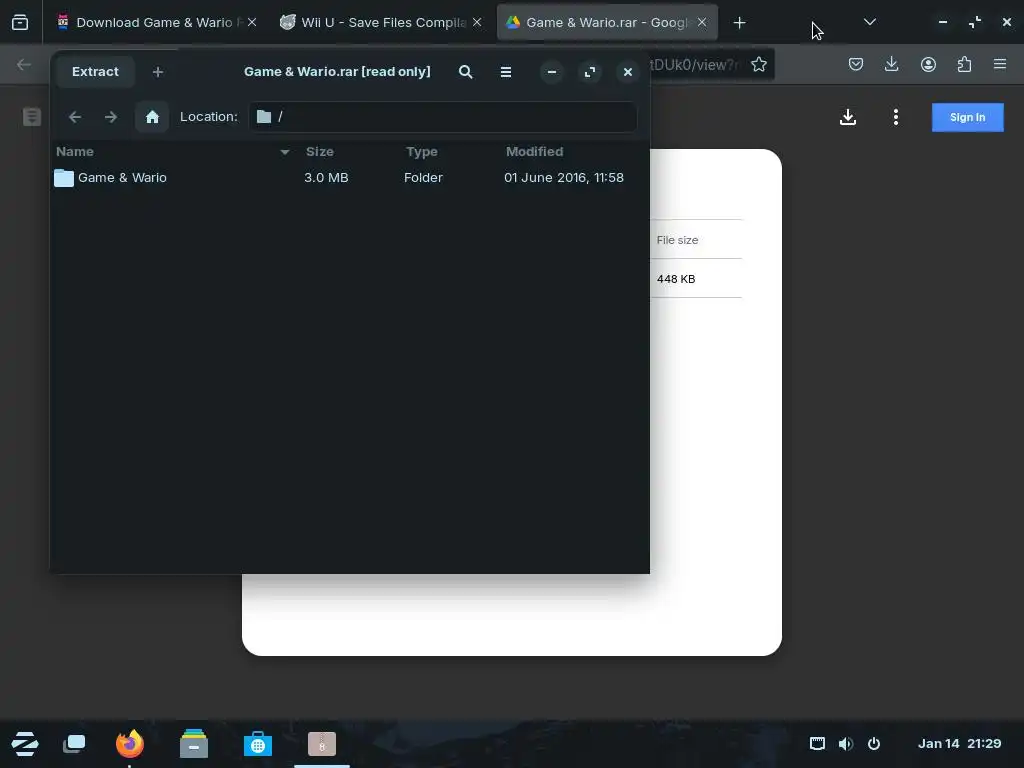Click the Location path field

pos(442,117)
